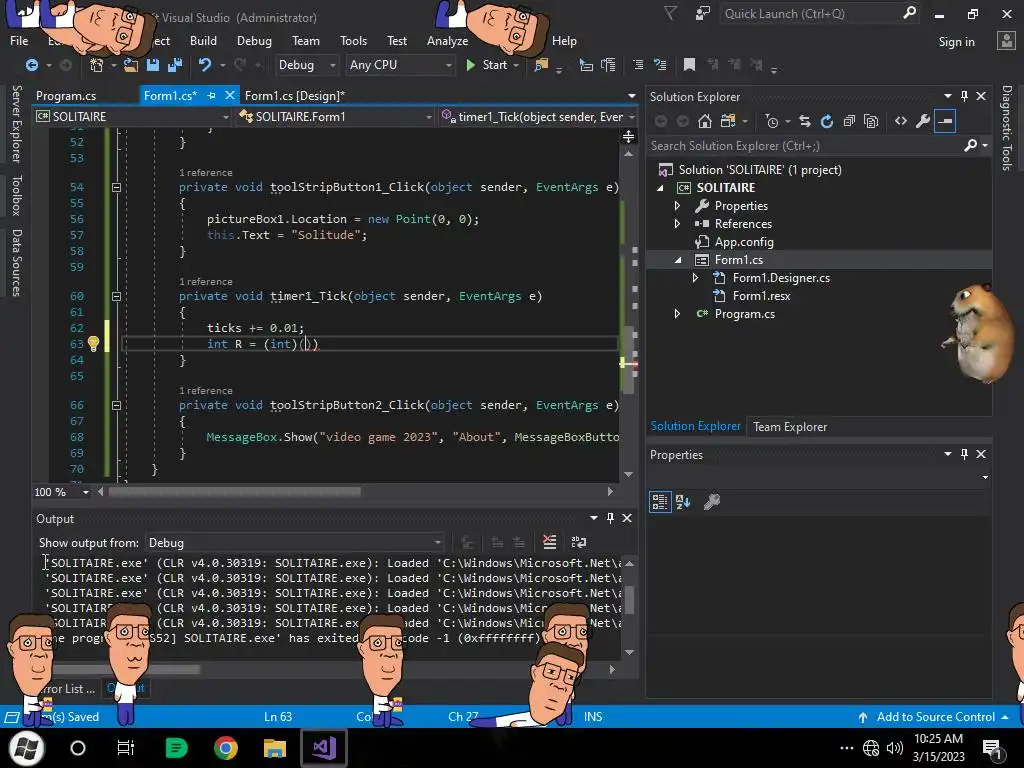Click the decrease indent toolbar icon
This screenshot has height=768, width=1024.
coord(638,65)
